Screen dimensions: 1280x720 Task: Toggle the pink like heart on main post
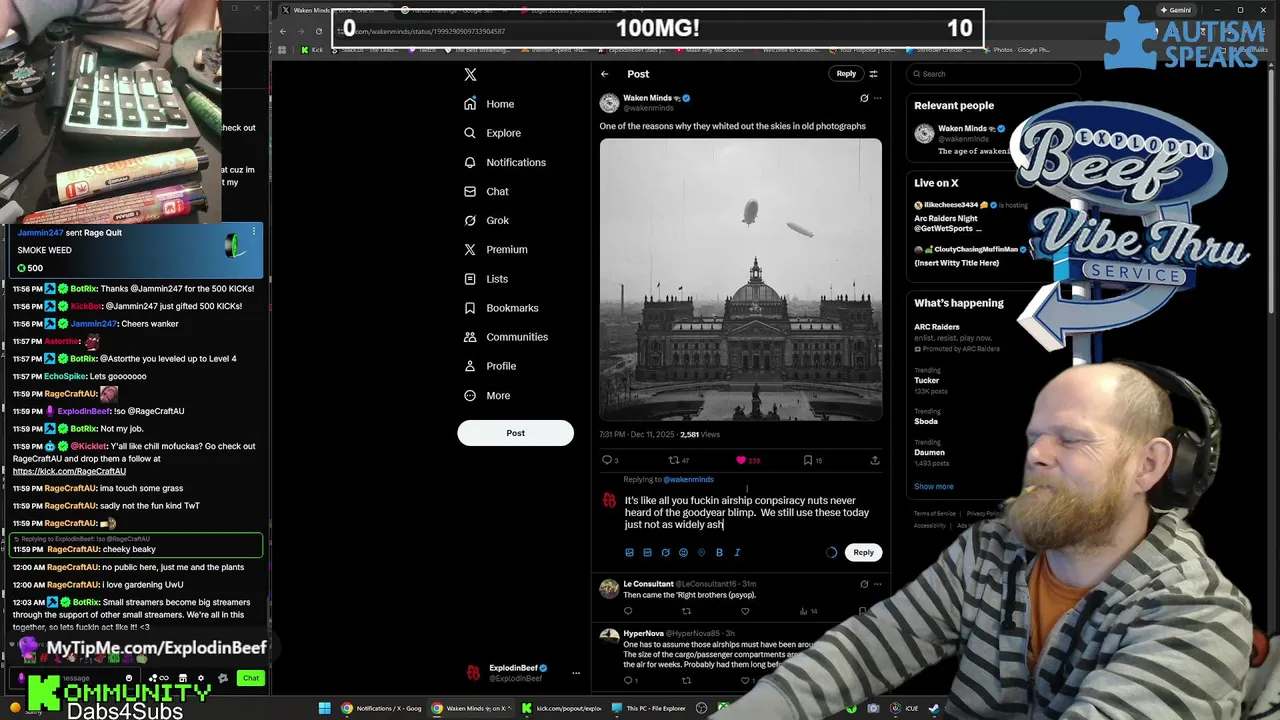pos(741,460)
